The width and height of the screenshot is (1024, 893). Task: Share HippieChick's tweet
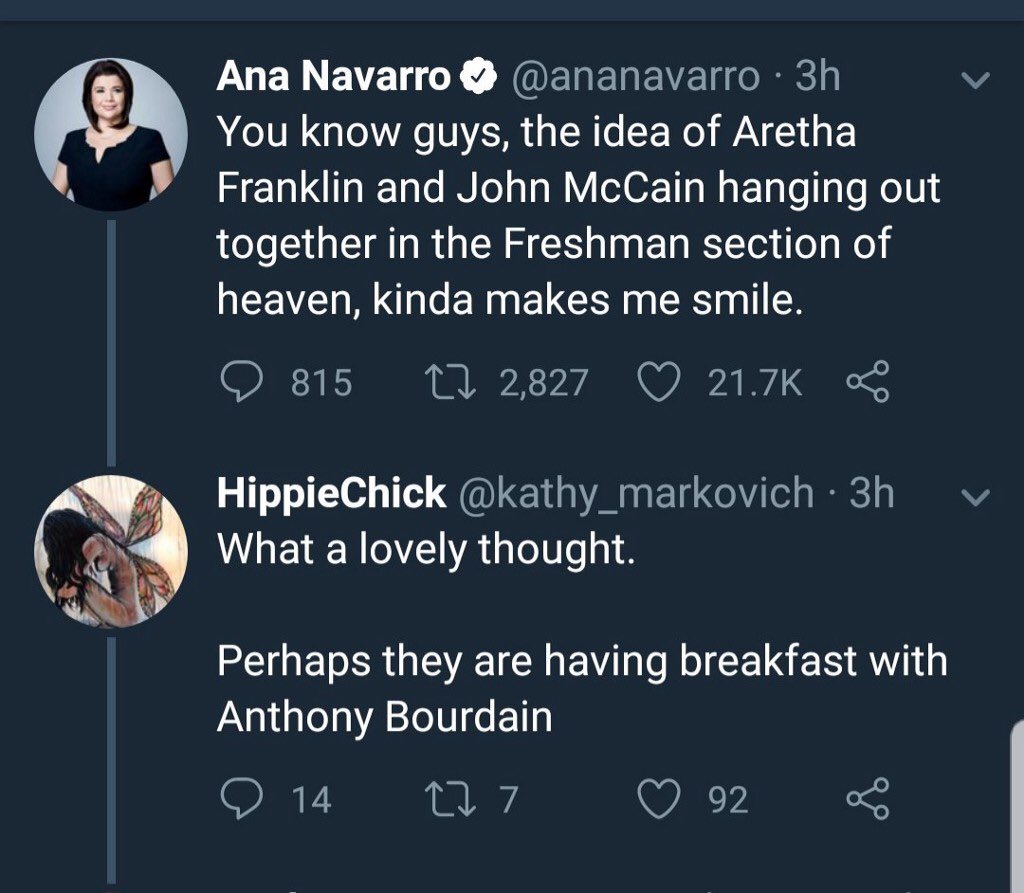click(865, 798)
